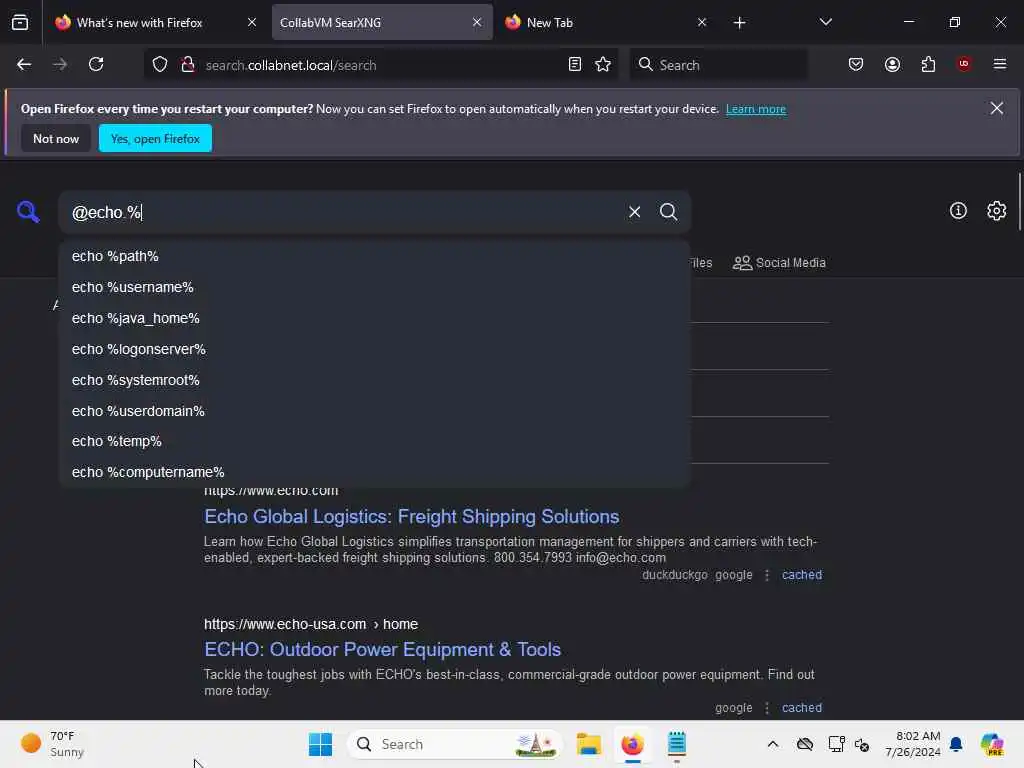The image size is (1024, 768).
Task: Toggle reader view icon
Action: [575, 64]
